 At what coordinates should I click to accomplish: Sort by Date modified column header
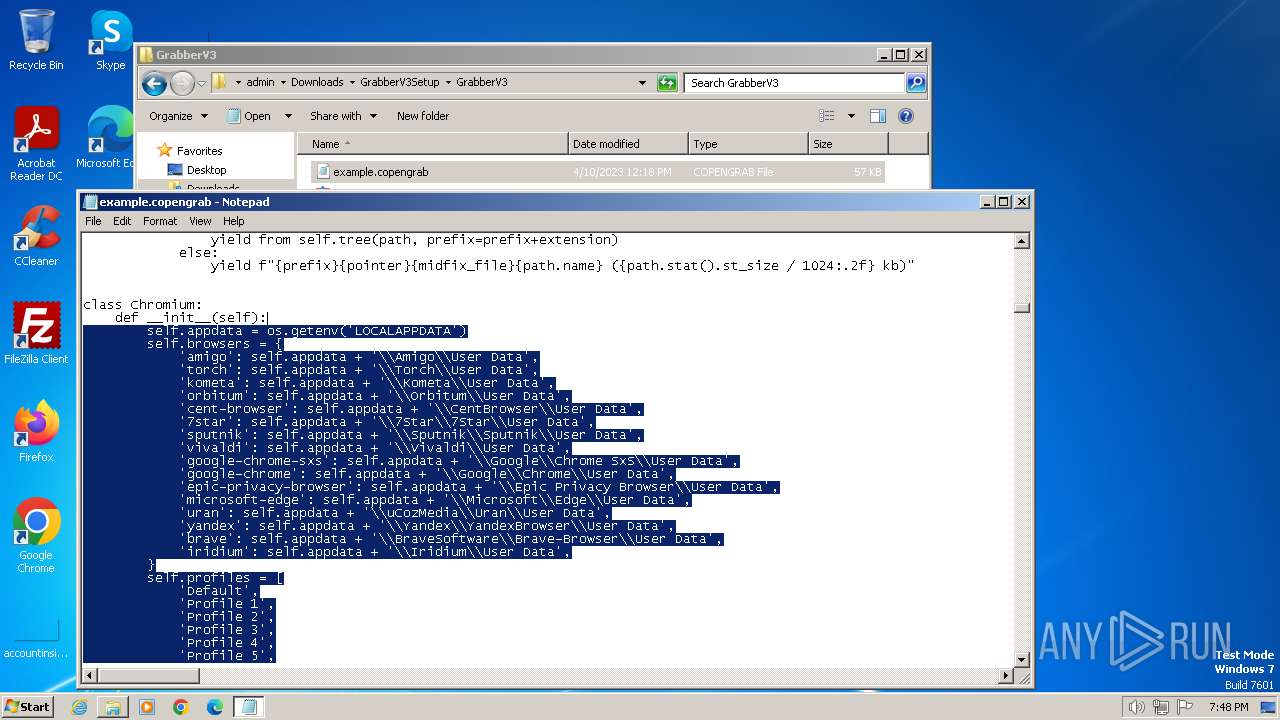tap(628, 144)
